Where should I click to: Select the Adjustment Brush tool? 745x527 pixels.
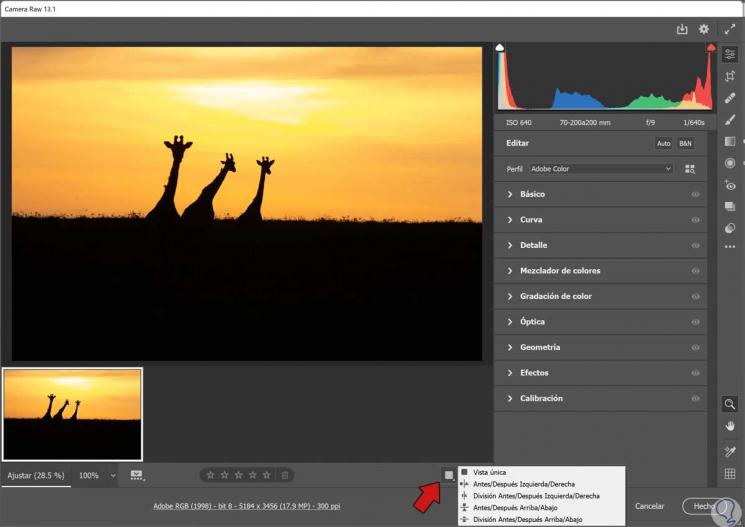coord(730,120)
